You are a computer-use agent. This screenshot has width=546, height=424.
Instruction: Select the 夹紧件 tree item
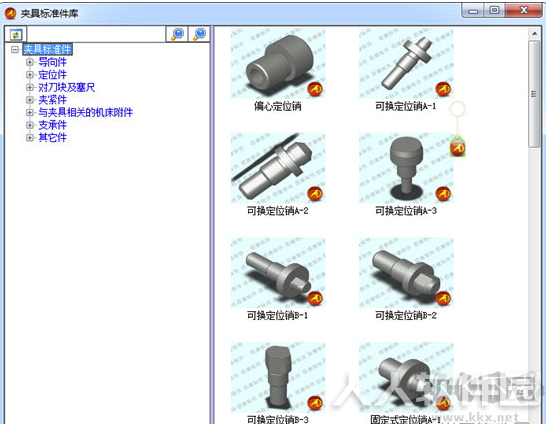click(52, 100)
